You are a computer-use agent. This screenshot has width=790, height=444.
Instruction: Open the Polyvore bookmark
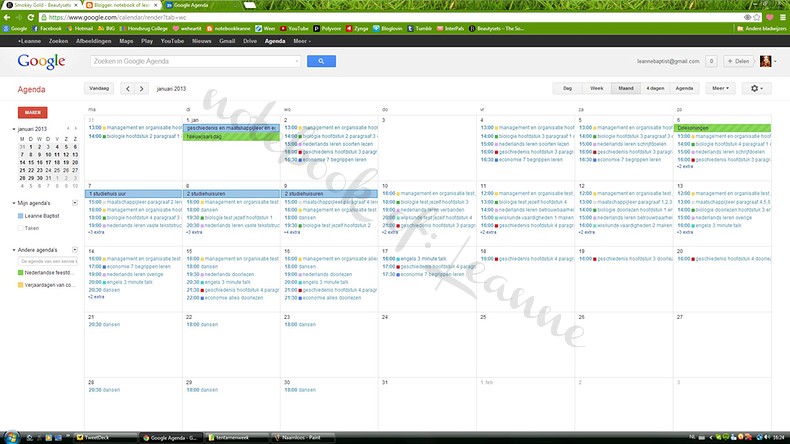tap(327, 29)
